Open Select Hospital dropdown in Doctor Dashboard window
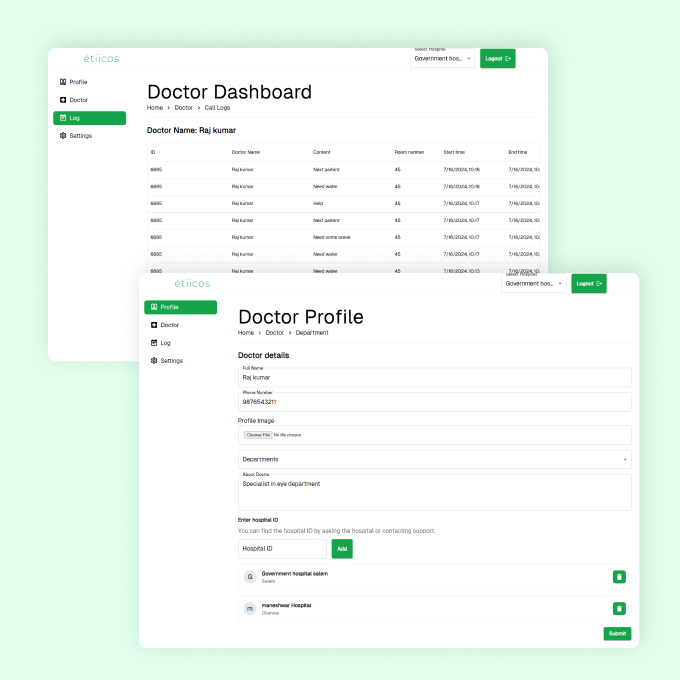Screen dimensions: 680x680 (x=442, y=59)
